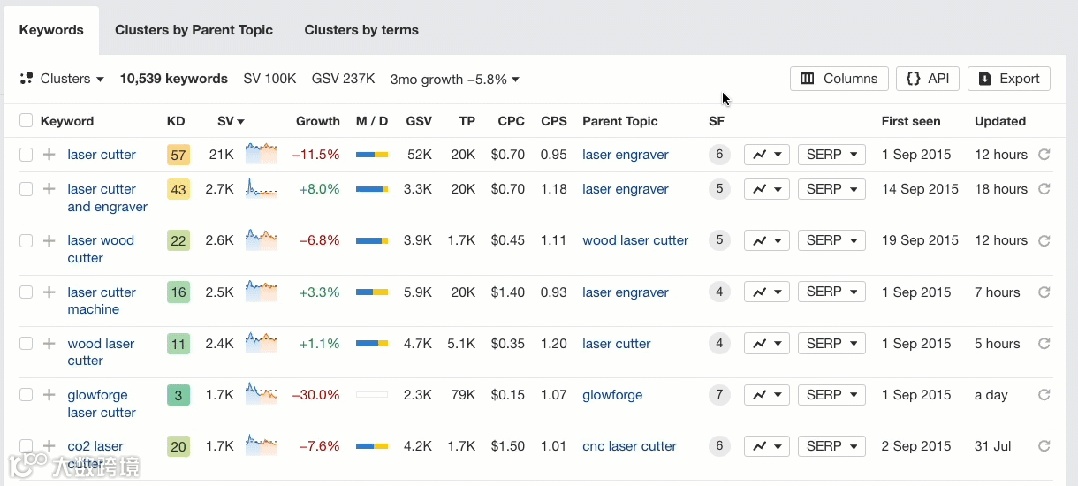Viewport: 1078px width, 486px height.
Task: Open 'laser cutter machine' keyword link
Action: (102, 301)
